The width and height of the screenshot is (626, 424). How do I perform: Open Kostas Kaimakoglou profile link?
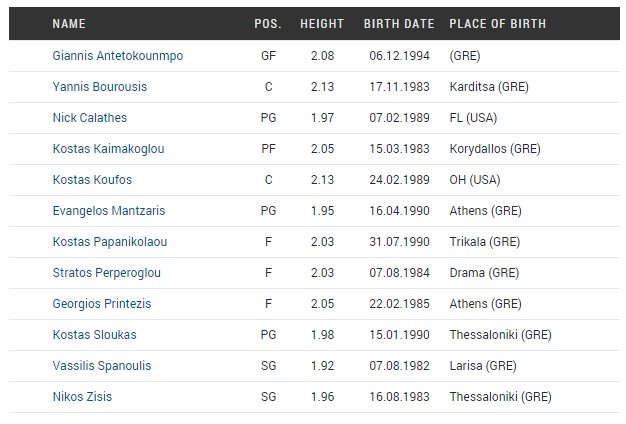pyautogui.click(x=109, y=149)
